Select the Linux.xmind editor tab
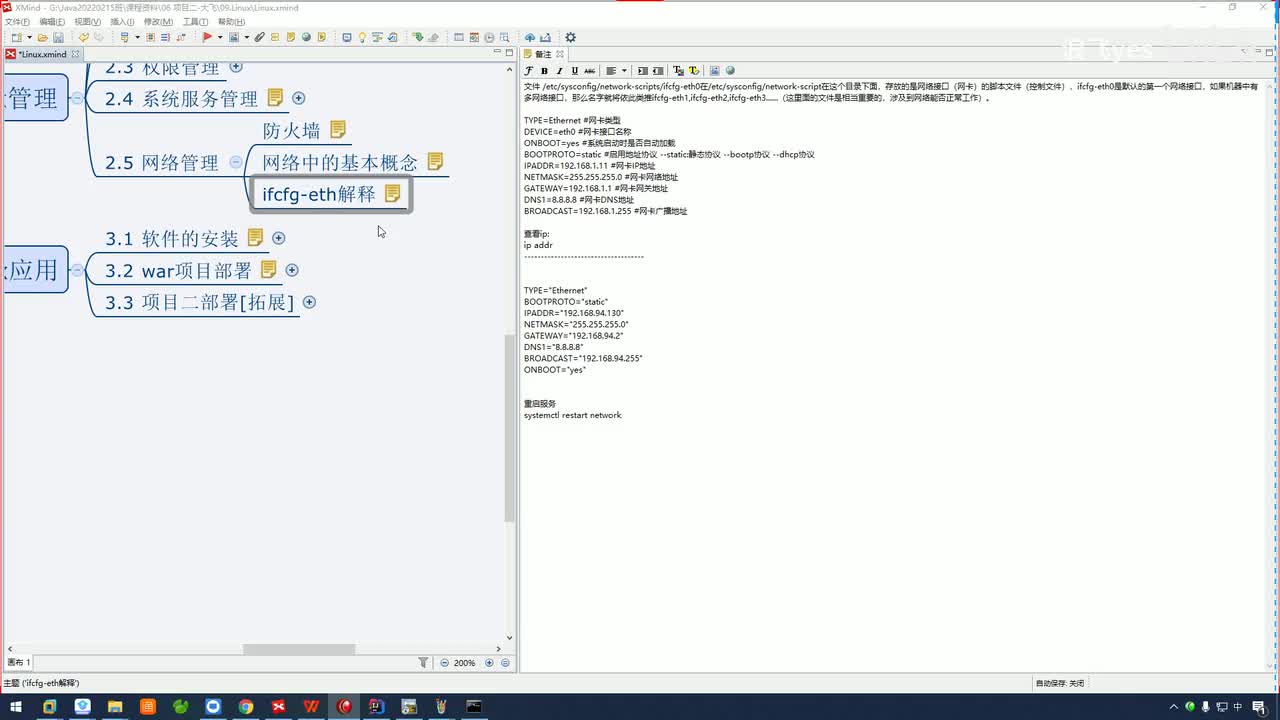This screenshot has width=1280, height=720. (42, 54)
